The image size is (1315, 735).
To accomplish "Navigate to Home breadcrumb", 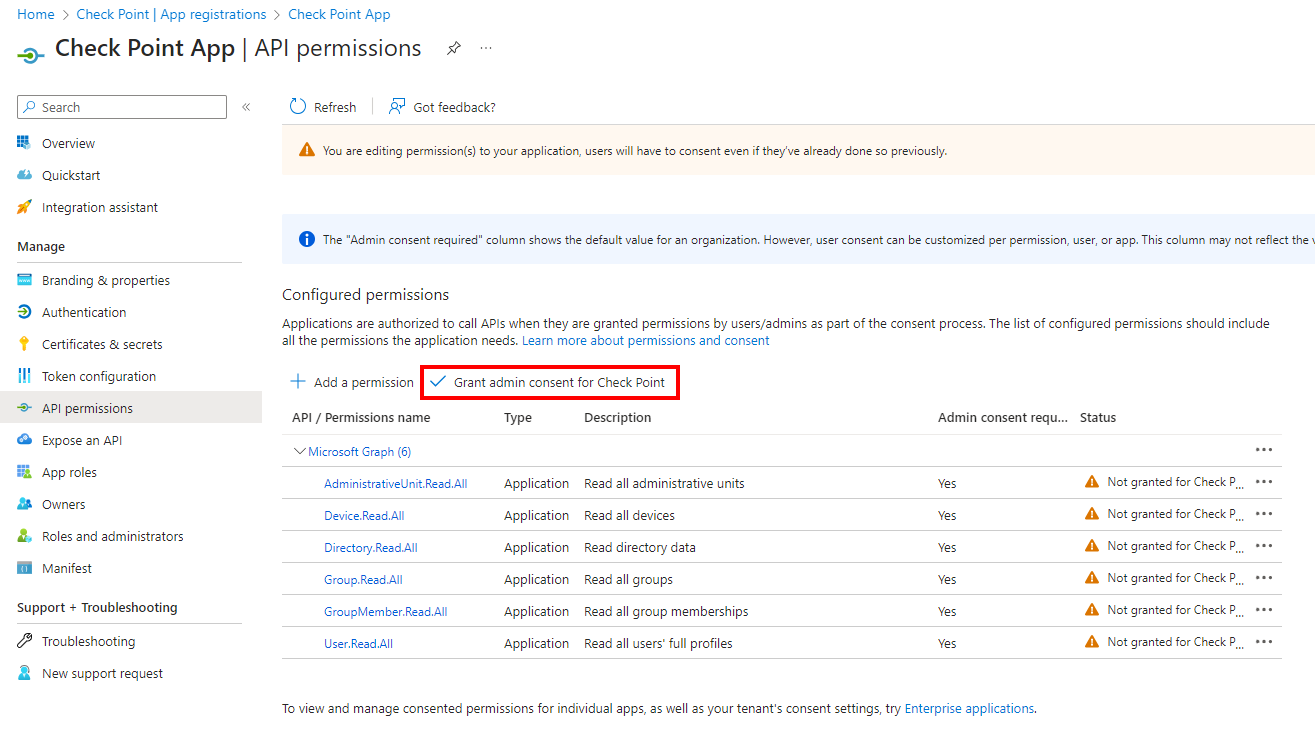I will coord(36,14).
